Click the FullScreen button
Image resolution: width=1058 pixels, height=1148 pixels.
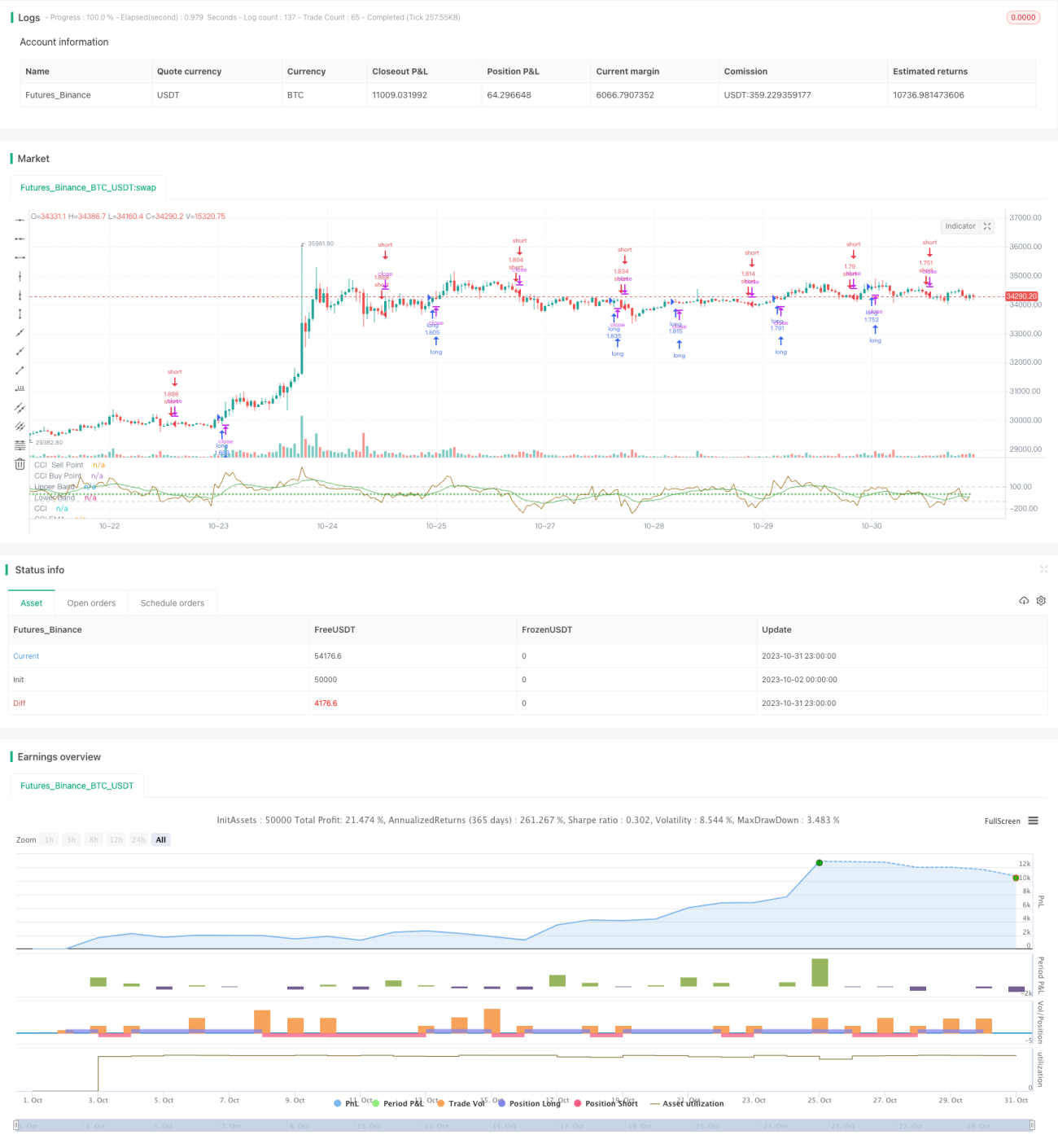tap(1002, 821)
